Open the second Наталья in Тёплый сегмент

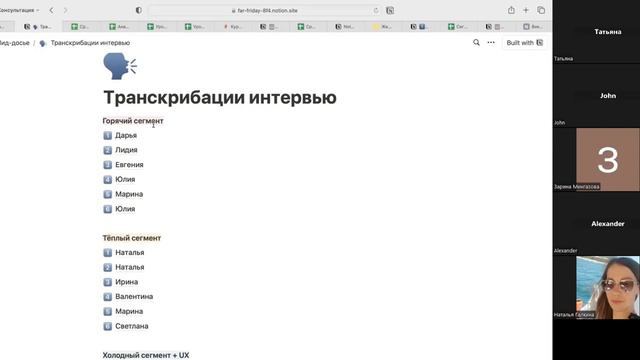point(129,267)
